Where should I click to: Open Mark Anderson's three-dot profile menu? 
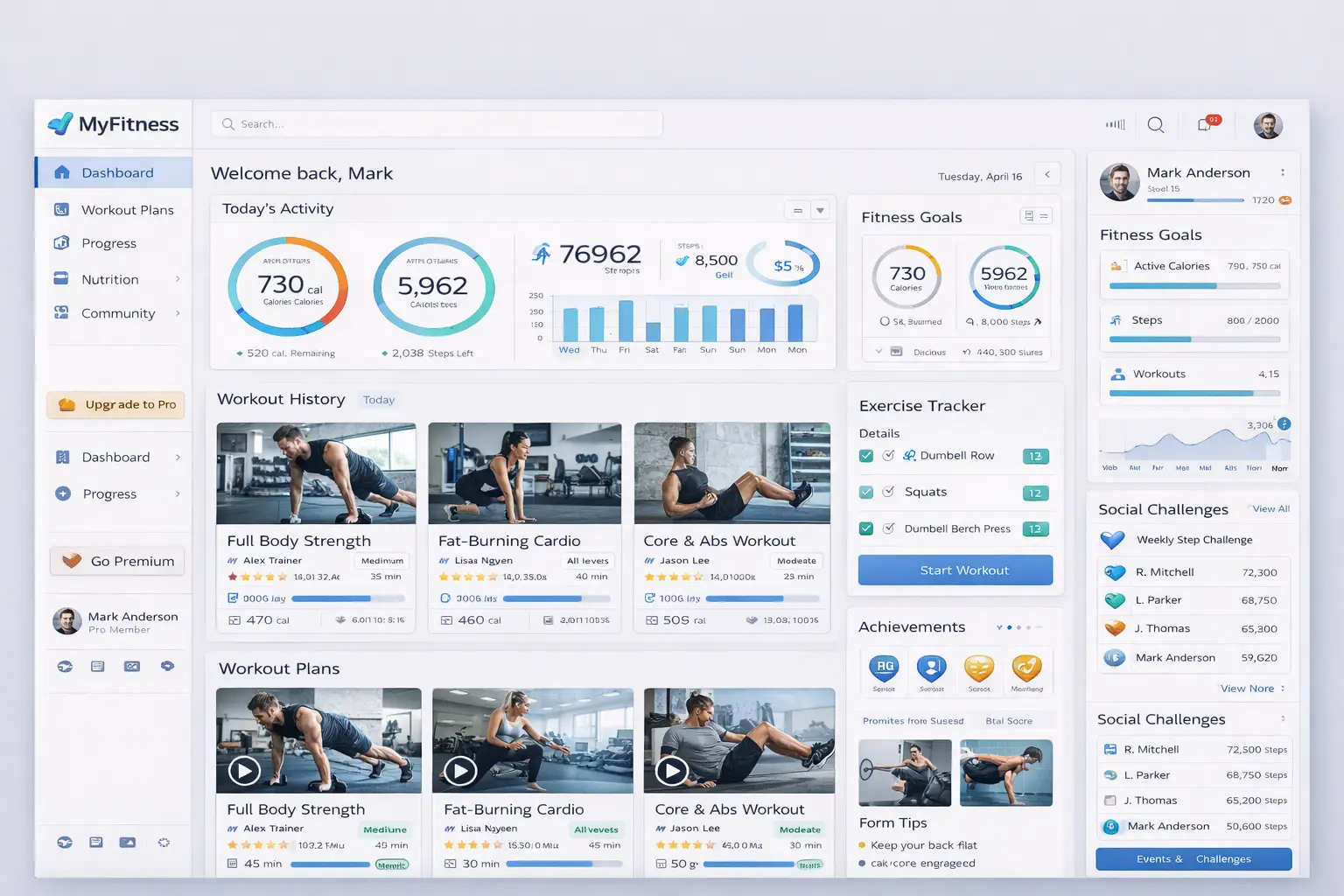[1283, 172]
